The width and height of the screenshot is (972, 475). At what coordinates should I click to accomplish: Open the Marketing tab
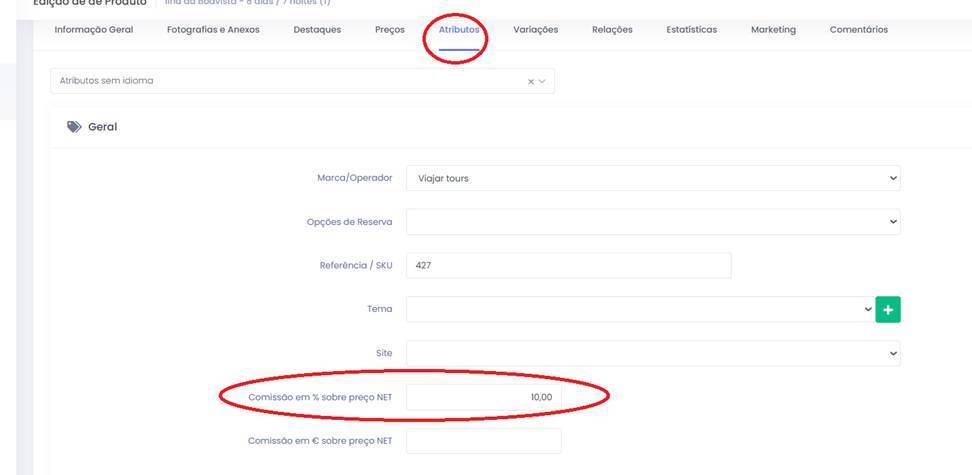[773, 30]
